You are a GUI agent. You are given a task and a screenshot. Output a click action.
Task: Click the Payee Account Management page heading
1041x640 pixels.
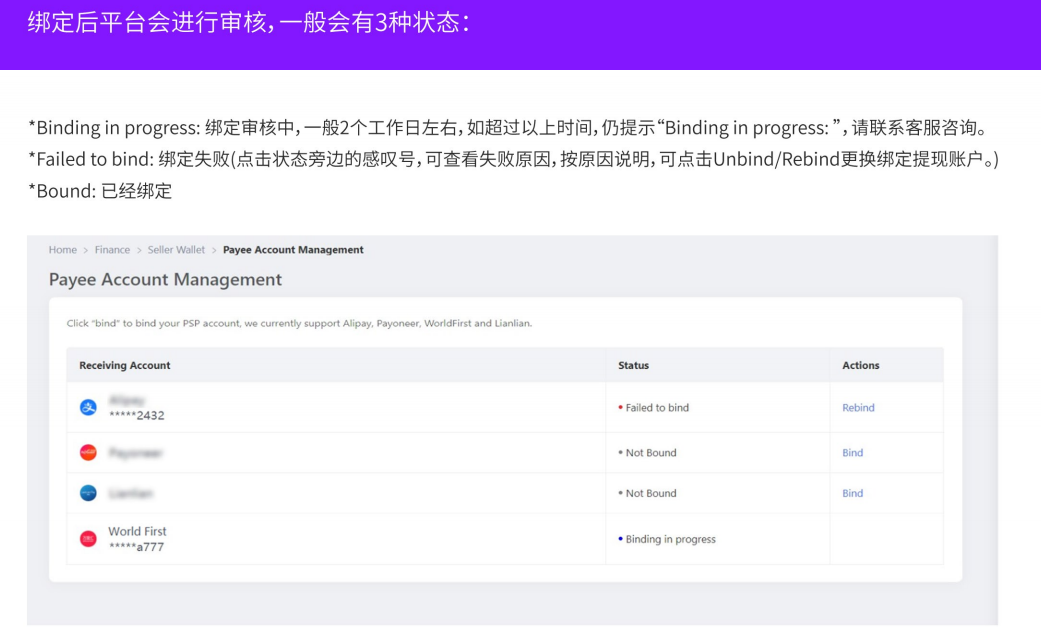tap(165, 280)
